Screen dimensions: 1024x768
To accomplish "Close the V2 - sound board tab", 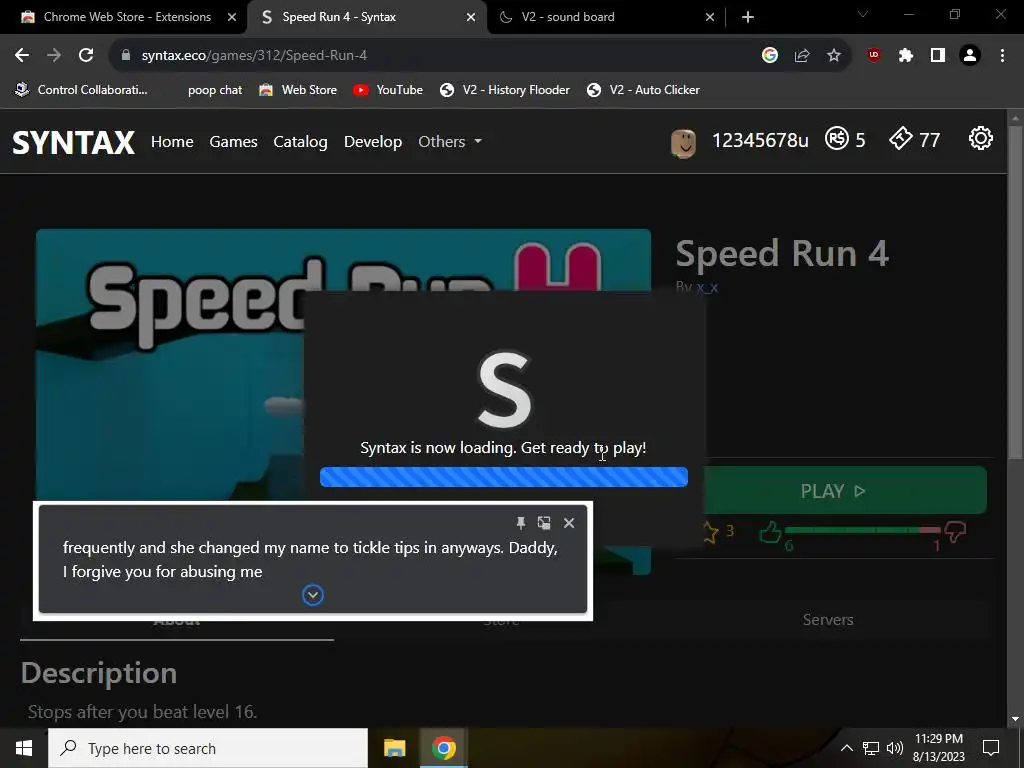I will click(x=710, y=17).
